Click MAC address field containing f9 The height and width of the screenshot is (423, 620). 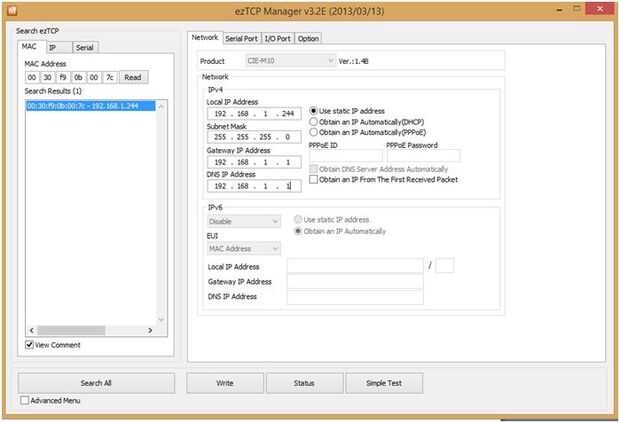(x=63, y=77)
